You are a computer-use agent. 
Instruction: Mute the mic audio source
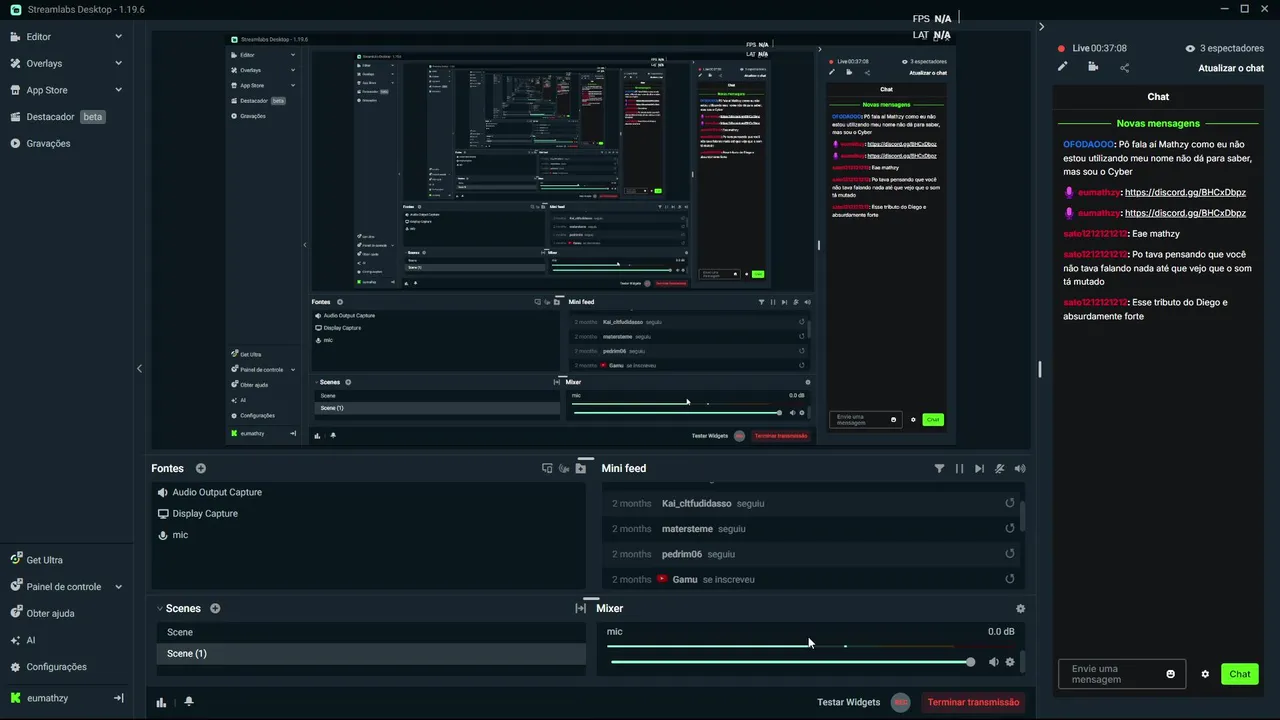click(x=993, y=662)
